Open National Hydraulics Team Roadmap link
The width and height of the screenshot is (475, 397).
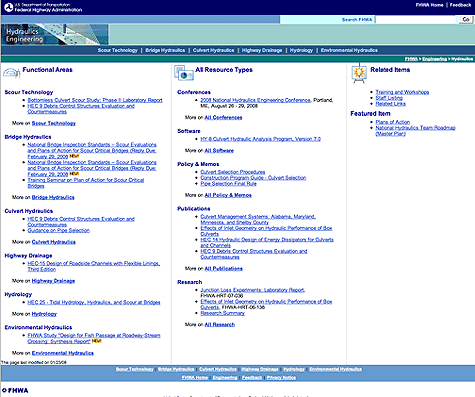(415, 131)
